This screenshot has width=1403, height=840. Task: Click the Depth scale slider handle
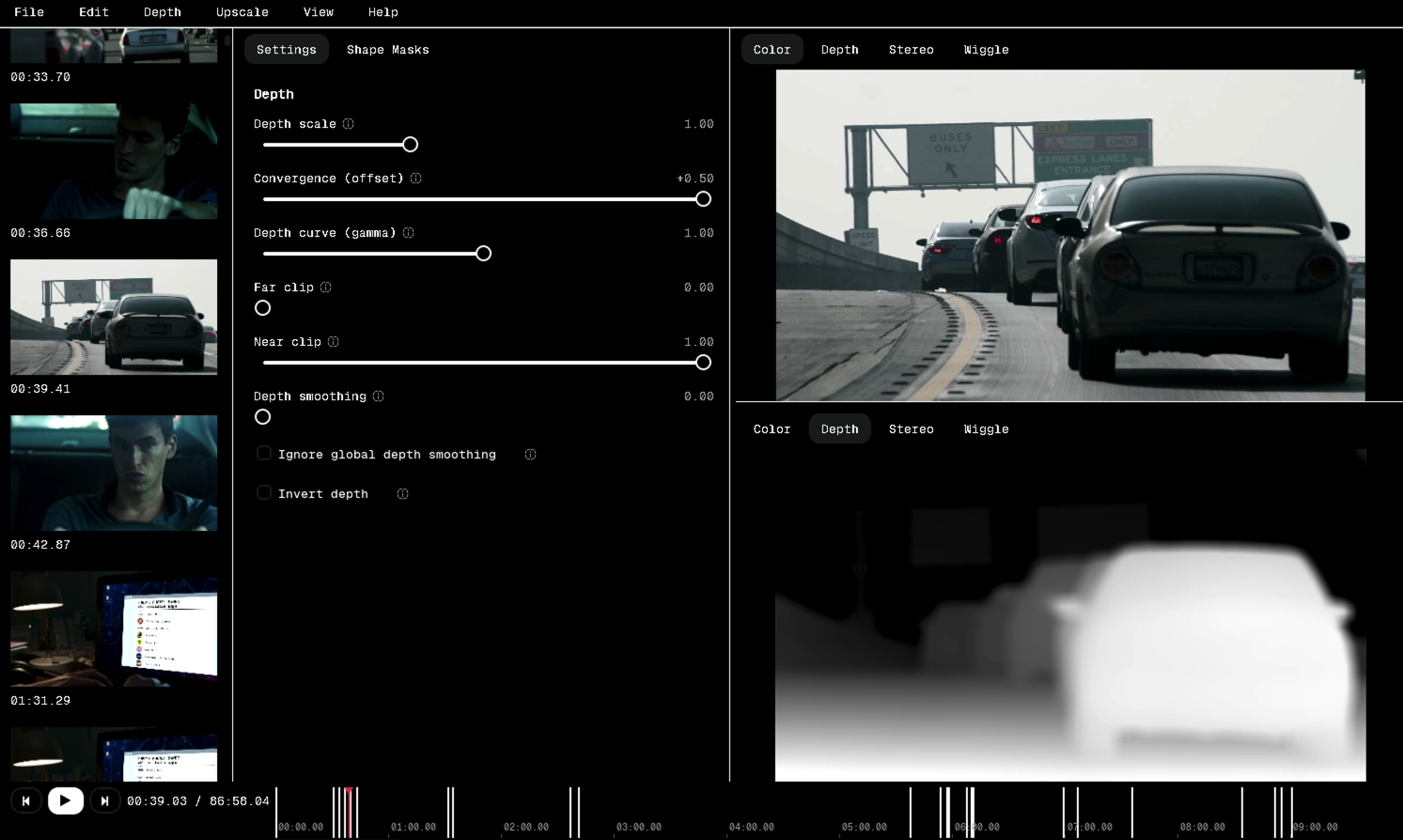(411, 145)
